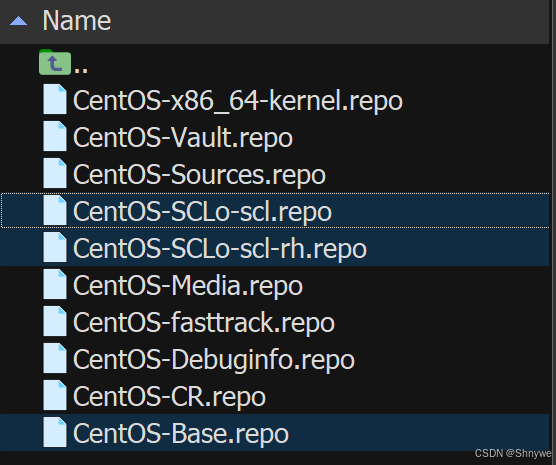Select the CentOS-Sources.repo file name
This screenshot has width=556, height=465.
coord(199,175)
